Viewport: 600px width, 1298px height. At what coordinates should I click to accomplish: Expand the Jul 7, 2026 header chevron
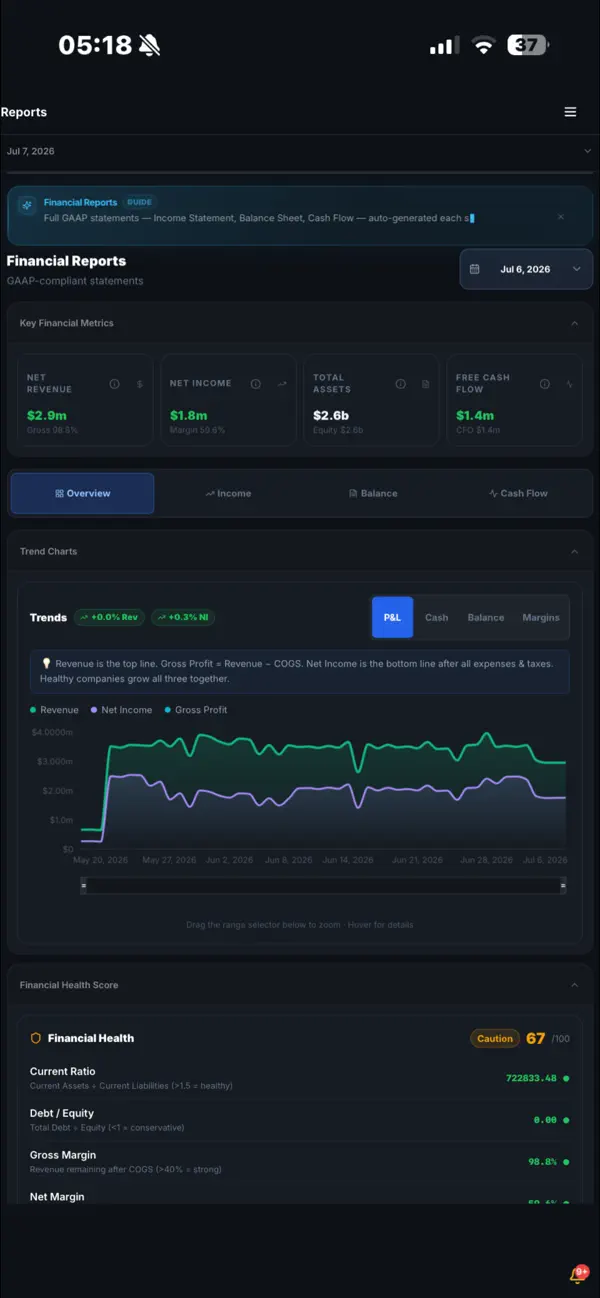pyautogui.click(x=587, y=151)
